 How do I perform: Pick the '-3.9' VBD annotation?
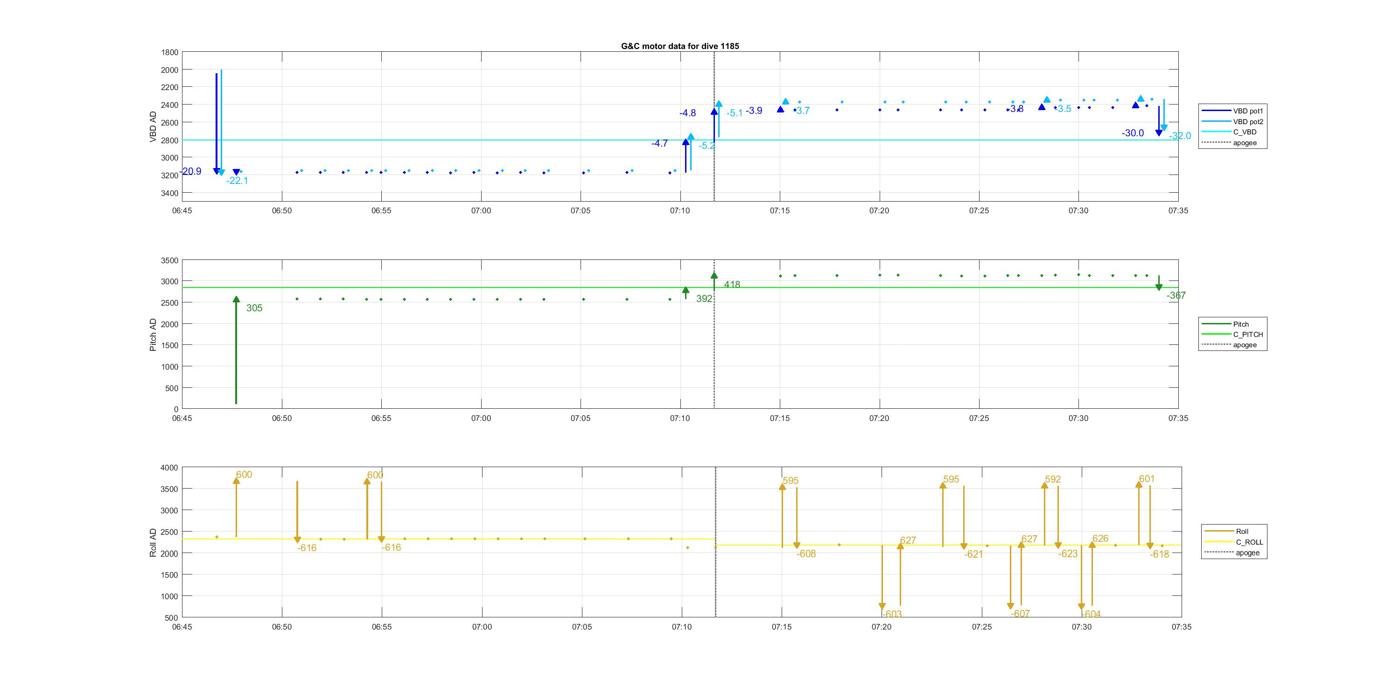click(x=754, y=111)
